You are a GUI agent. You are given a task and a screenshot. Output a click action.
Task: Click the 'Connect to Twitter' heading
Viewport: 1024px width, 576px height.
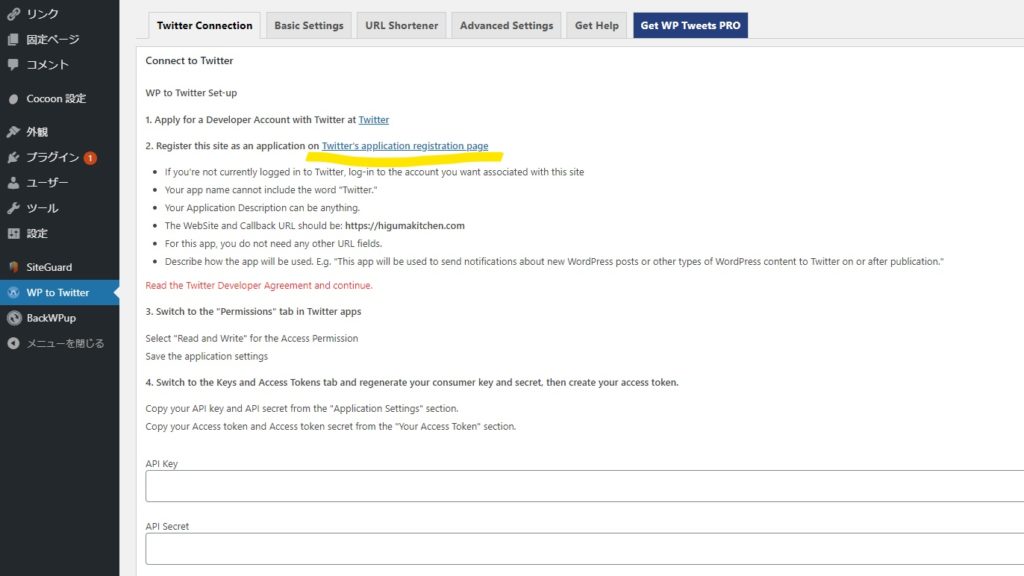click(189, 61)
